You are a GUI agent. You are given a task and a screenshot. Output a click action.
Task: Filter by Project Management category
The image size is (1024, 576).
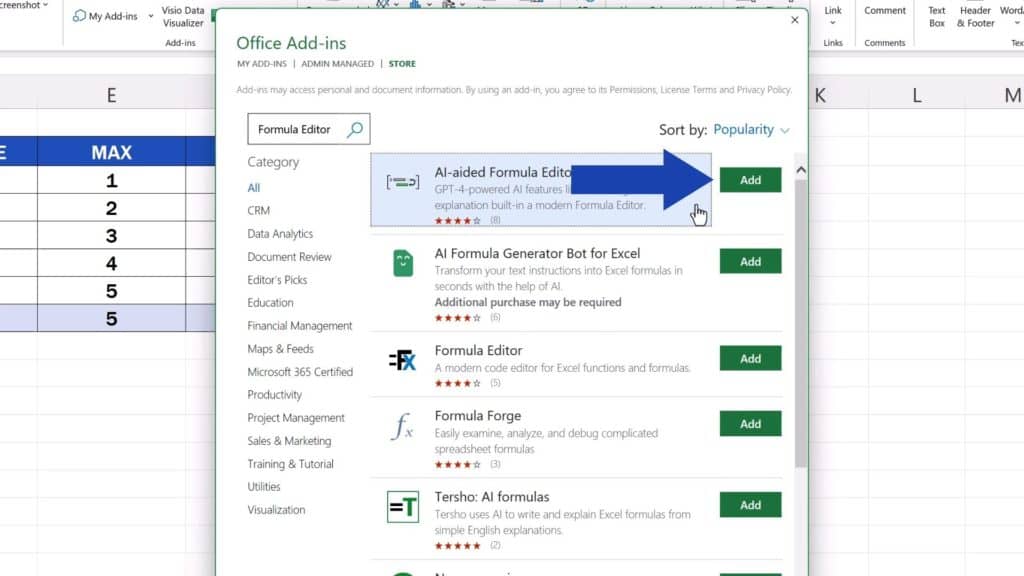click(296, 417)
